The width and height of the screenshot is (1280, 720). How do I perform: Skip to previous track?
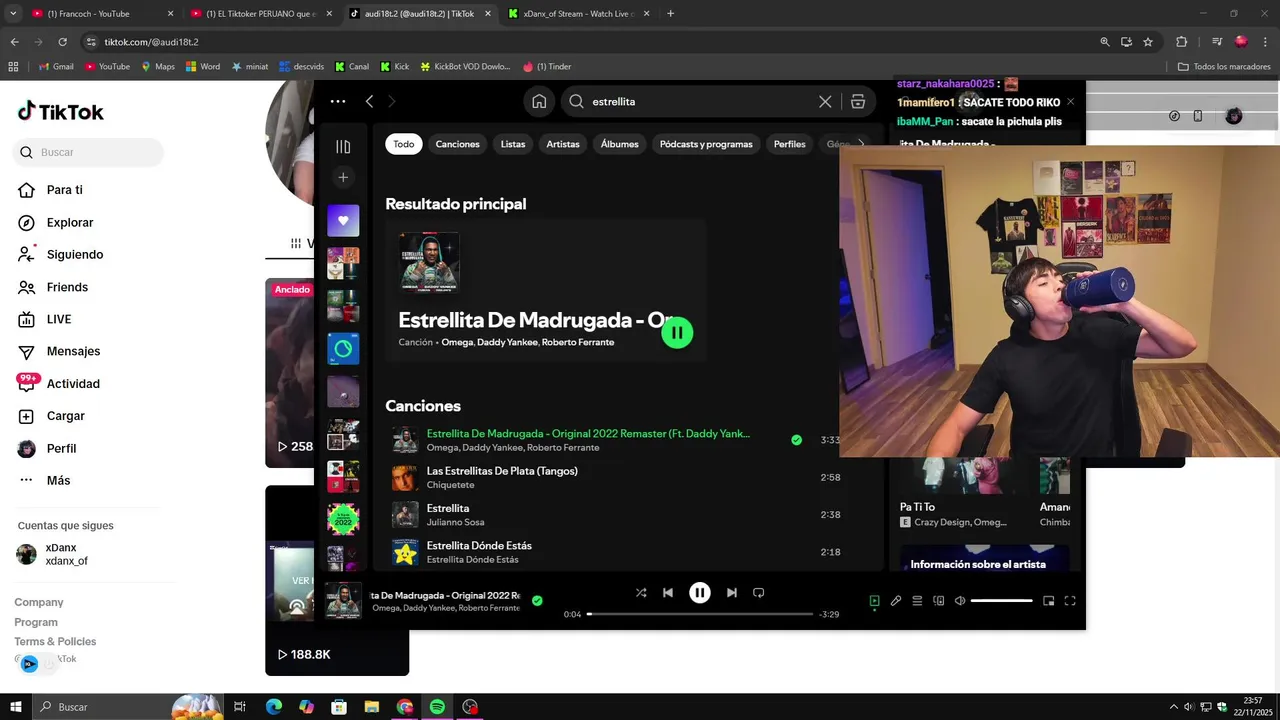coord(668,593)
